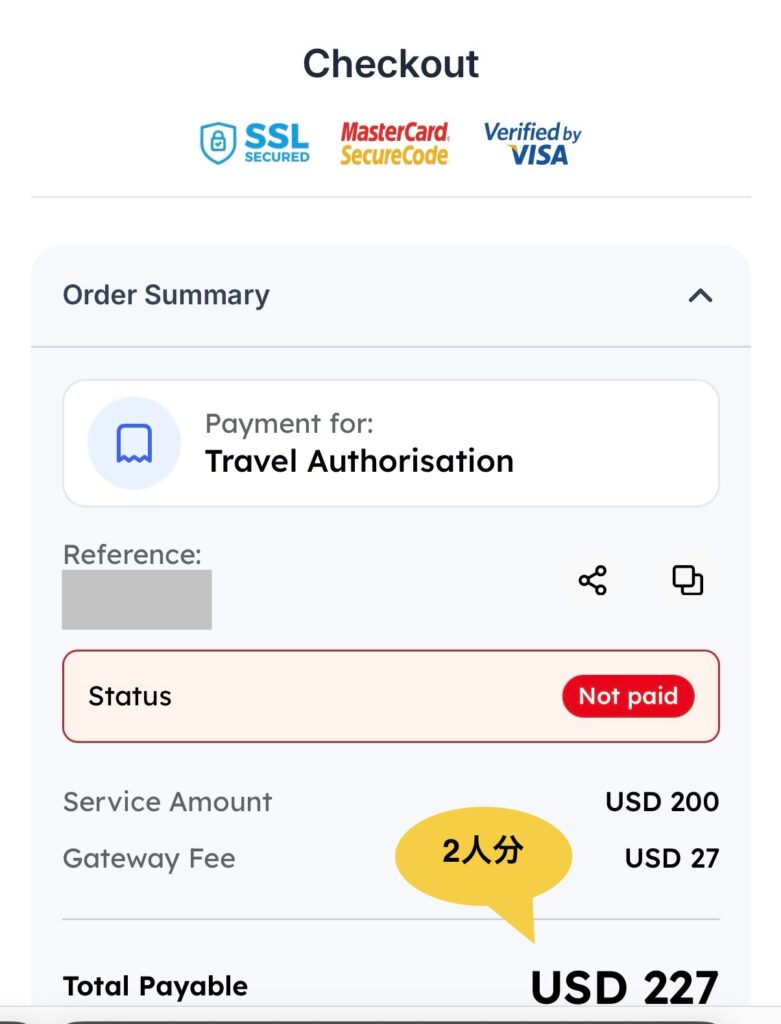Click the yellow 2人分 speech bubble

click(483, 853)
